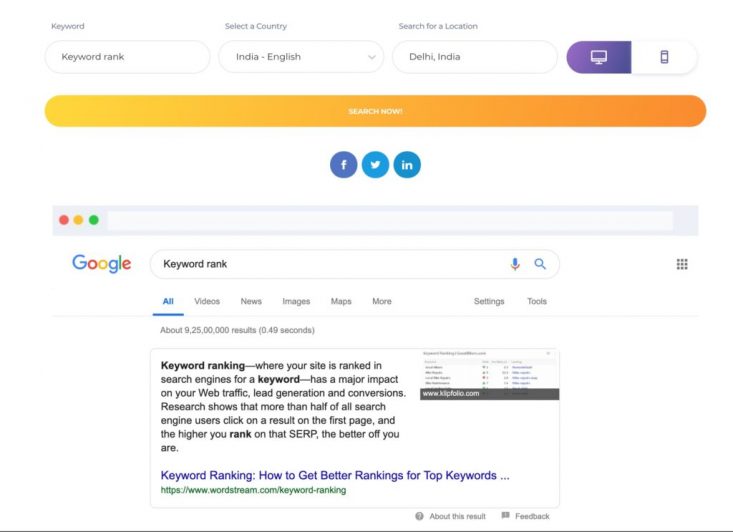
Task: Click the Google search box with Keyword rank
Action: coord(355,264)
